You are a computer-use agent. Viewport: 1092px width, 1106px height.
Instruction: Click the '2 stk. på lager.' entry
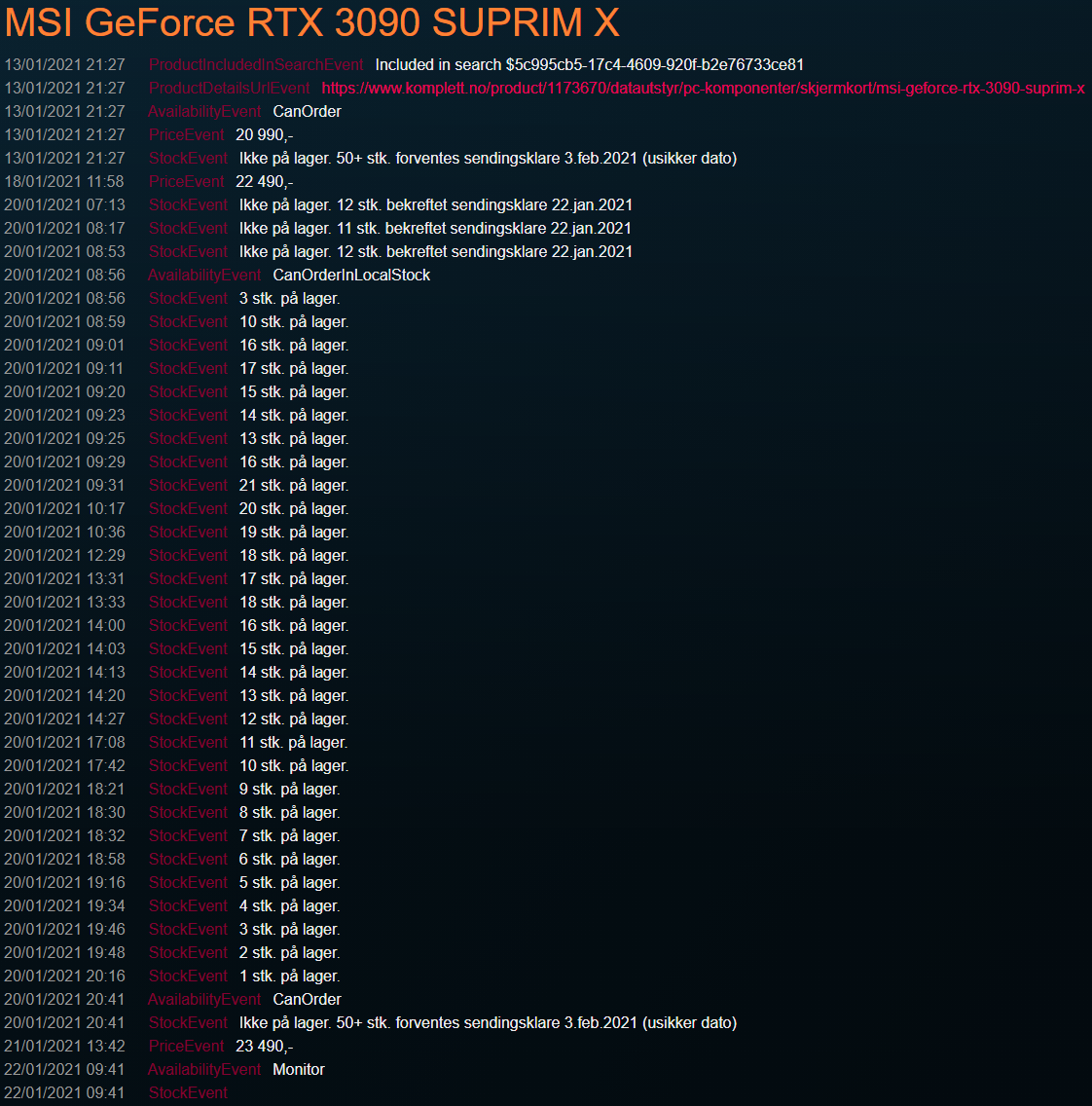[290, 953]
